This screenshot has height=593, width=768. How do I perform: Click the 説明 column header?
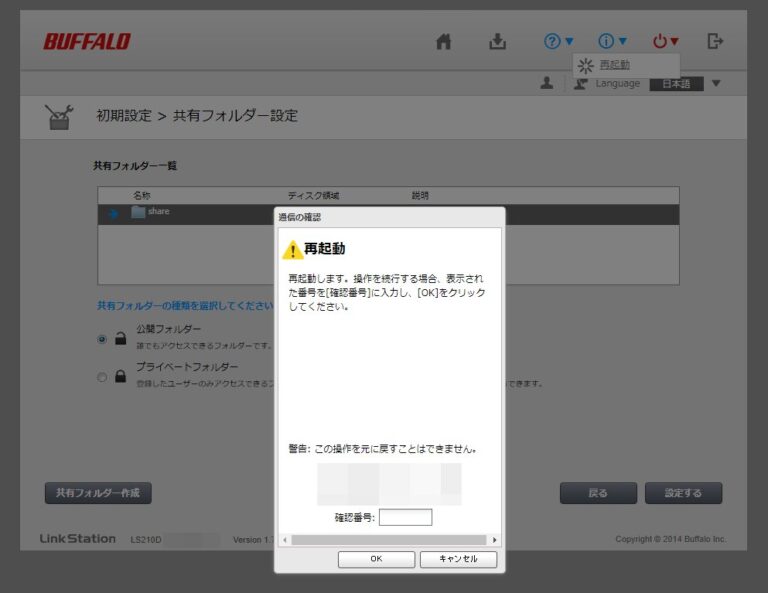tap(420, 195)
